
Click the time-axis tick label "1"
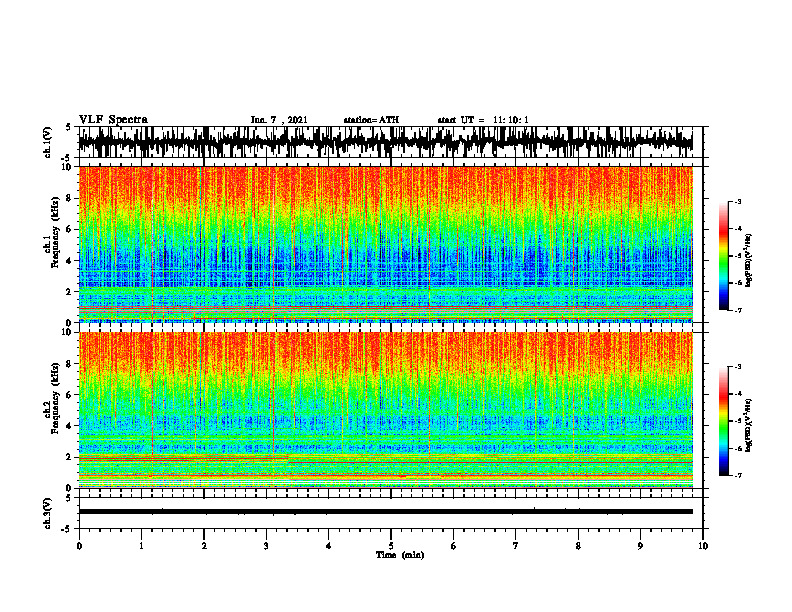point(141,546)
